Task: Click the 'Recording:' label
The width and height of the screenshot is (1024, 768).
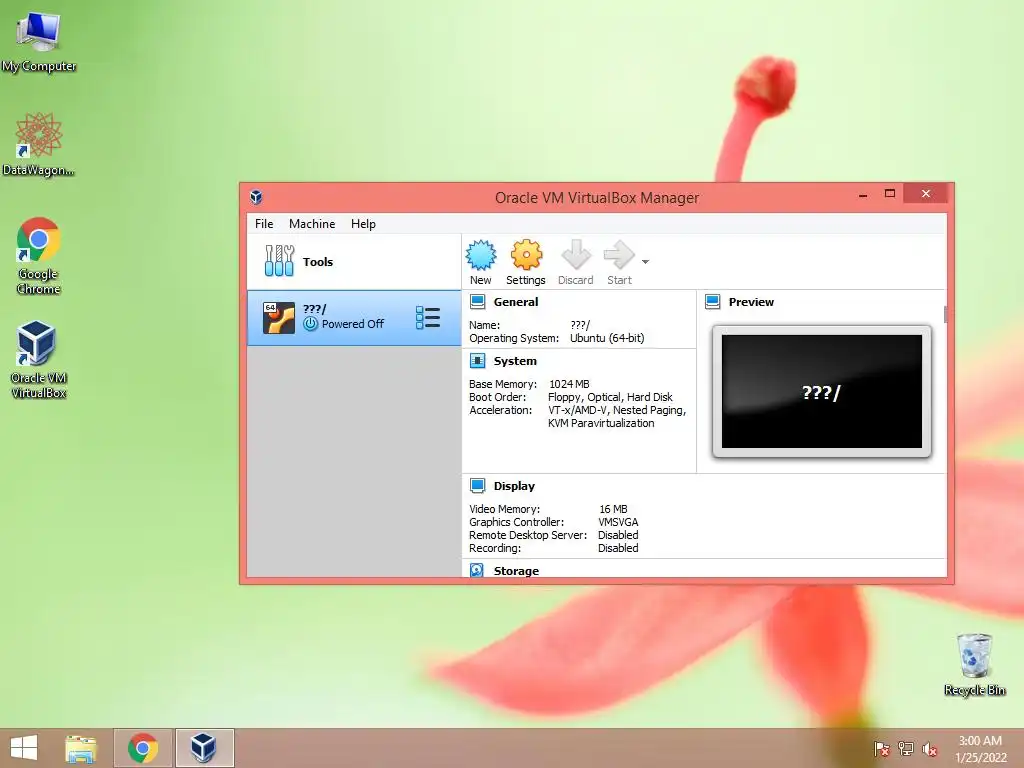Action: (495, 548)
